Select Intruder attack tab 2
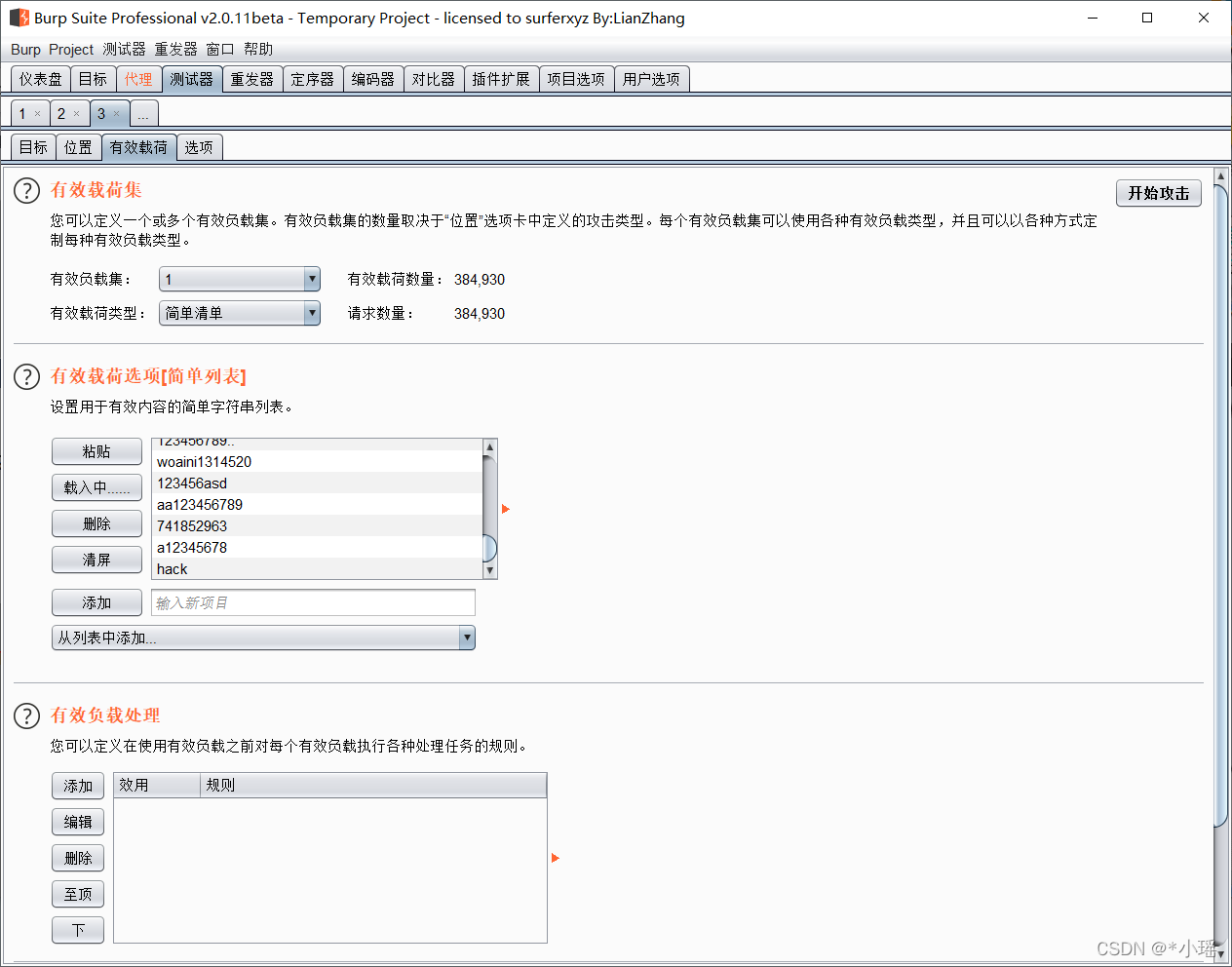1232x967 pixels. tap(61, 114)
